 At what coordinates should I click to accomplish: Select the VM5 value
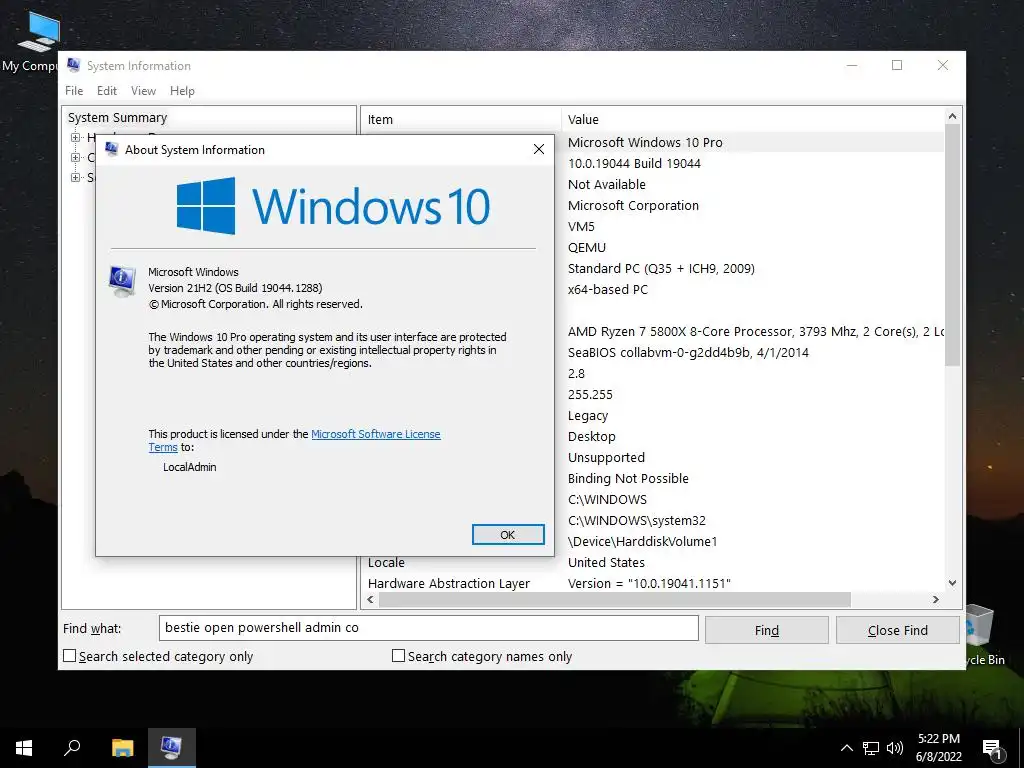pos(581,227)
